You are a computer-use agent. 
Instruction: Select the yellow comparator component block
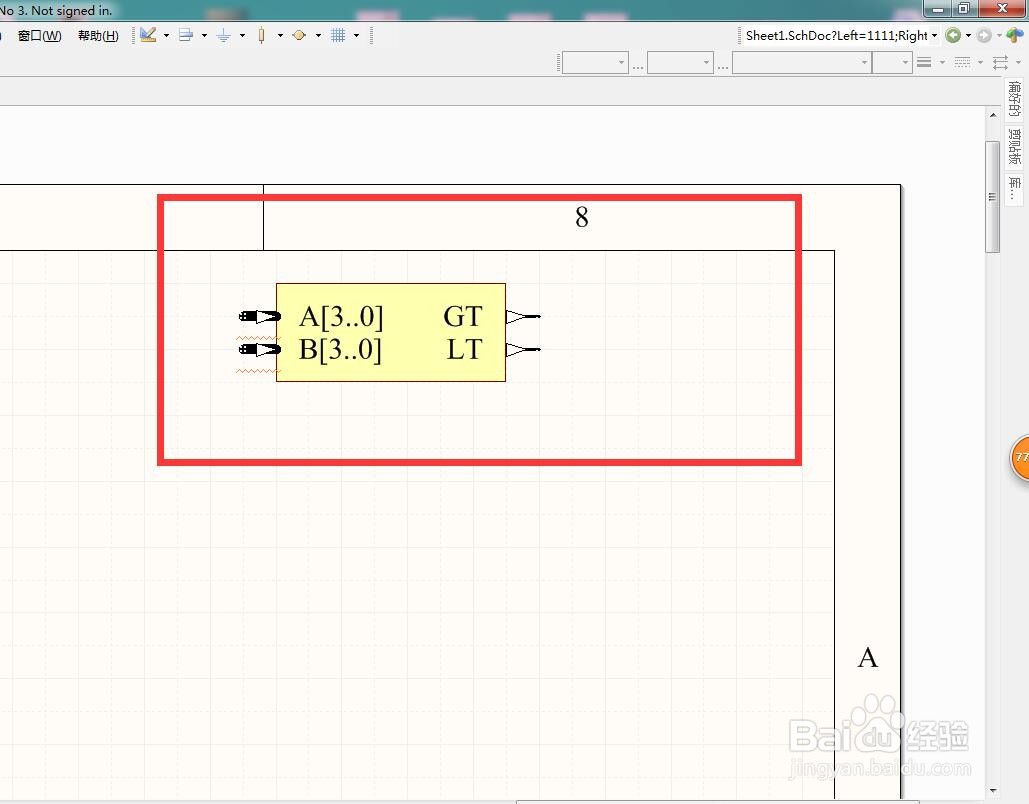[391, 332]
